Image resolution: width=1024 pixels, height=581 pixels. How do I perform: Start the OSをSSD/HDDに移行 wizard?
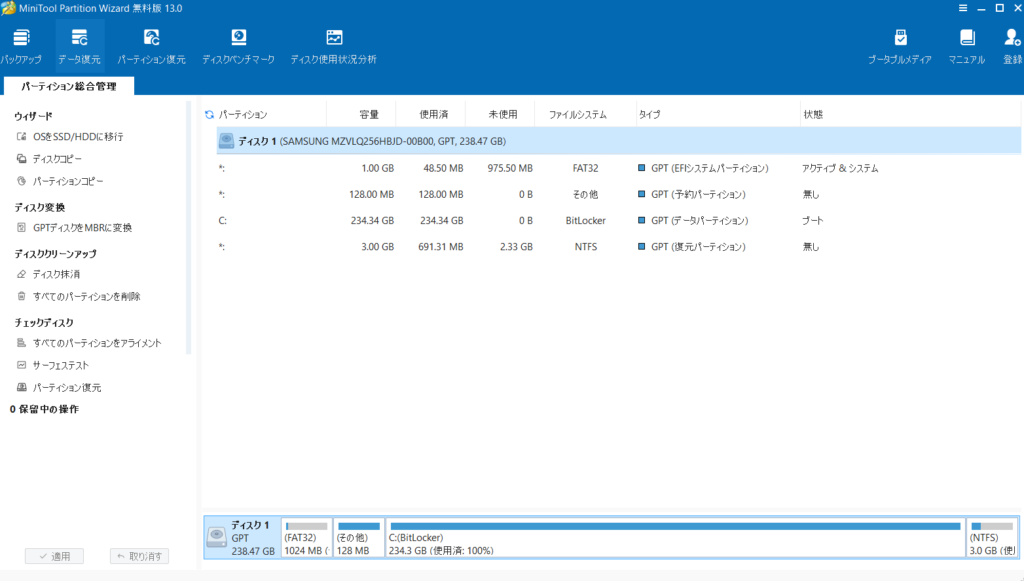click(77, 137)
